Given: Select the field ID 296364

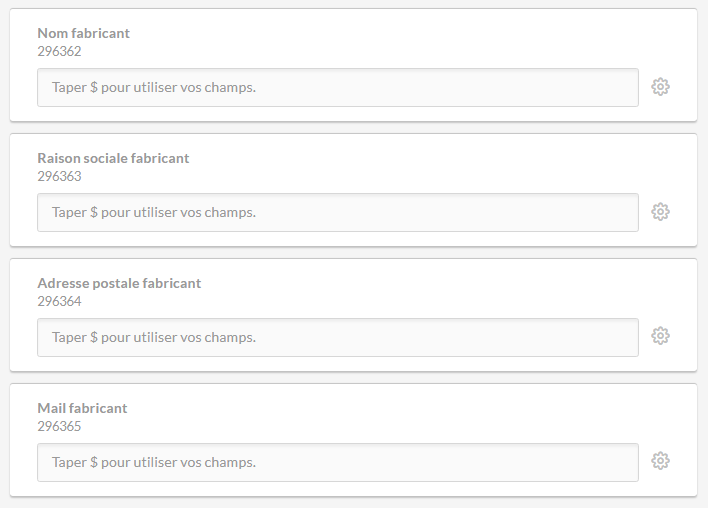Looking at the screenshot, I should coord(59,301).
